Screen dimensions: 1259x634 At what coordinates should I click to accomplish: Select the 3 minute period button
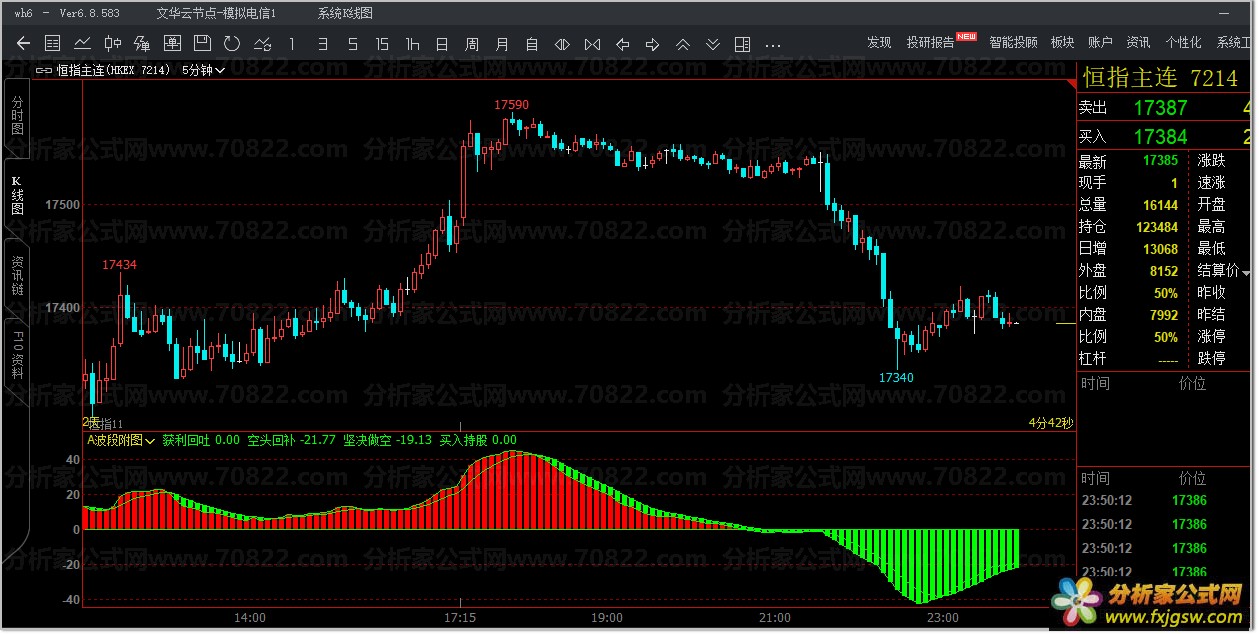coord(322,44)
